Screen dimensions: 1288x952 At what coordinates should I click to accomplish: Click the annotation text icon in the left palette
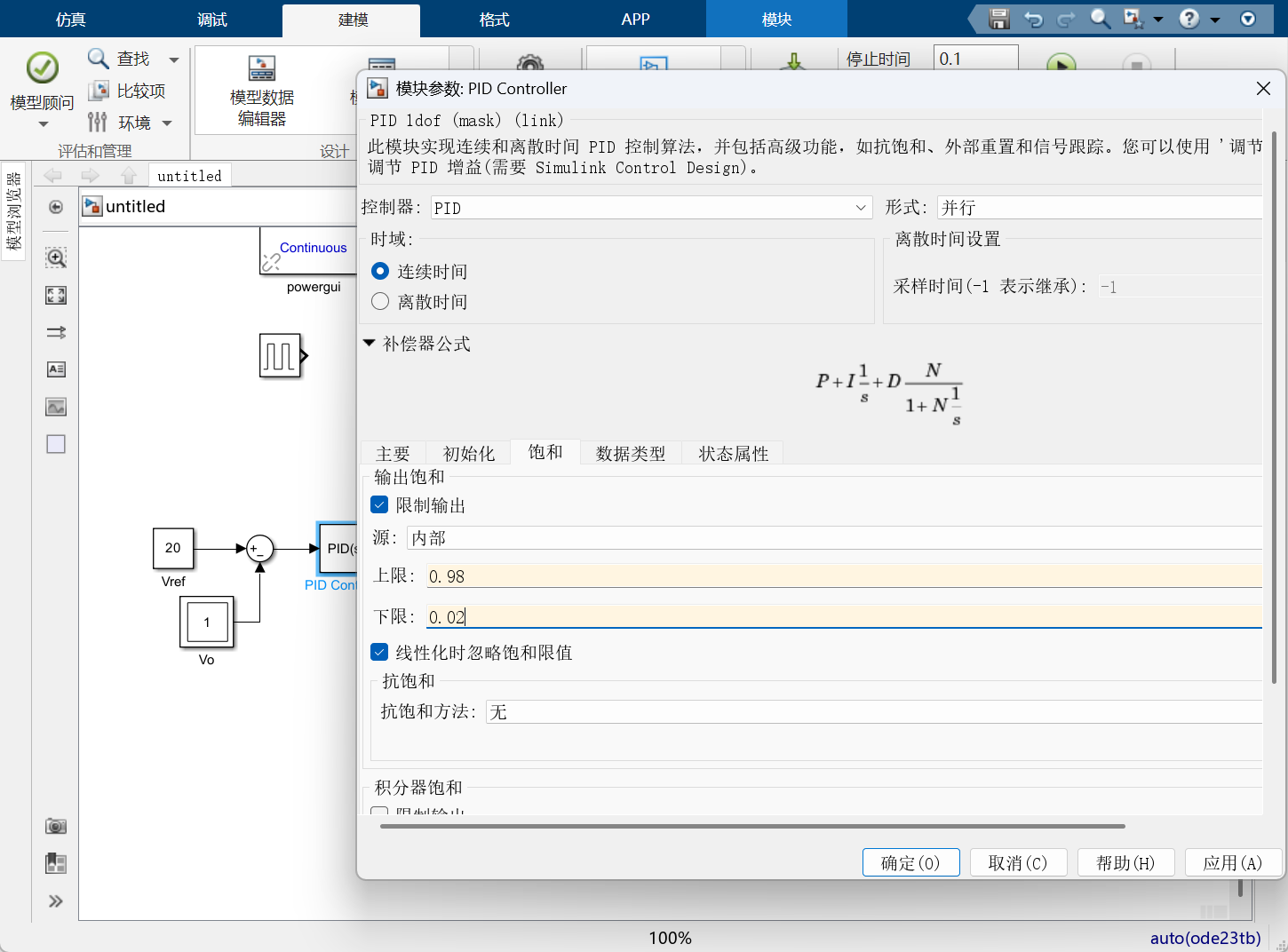[56, 369]
